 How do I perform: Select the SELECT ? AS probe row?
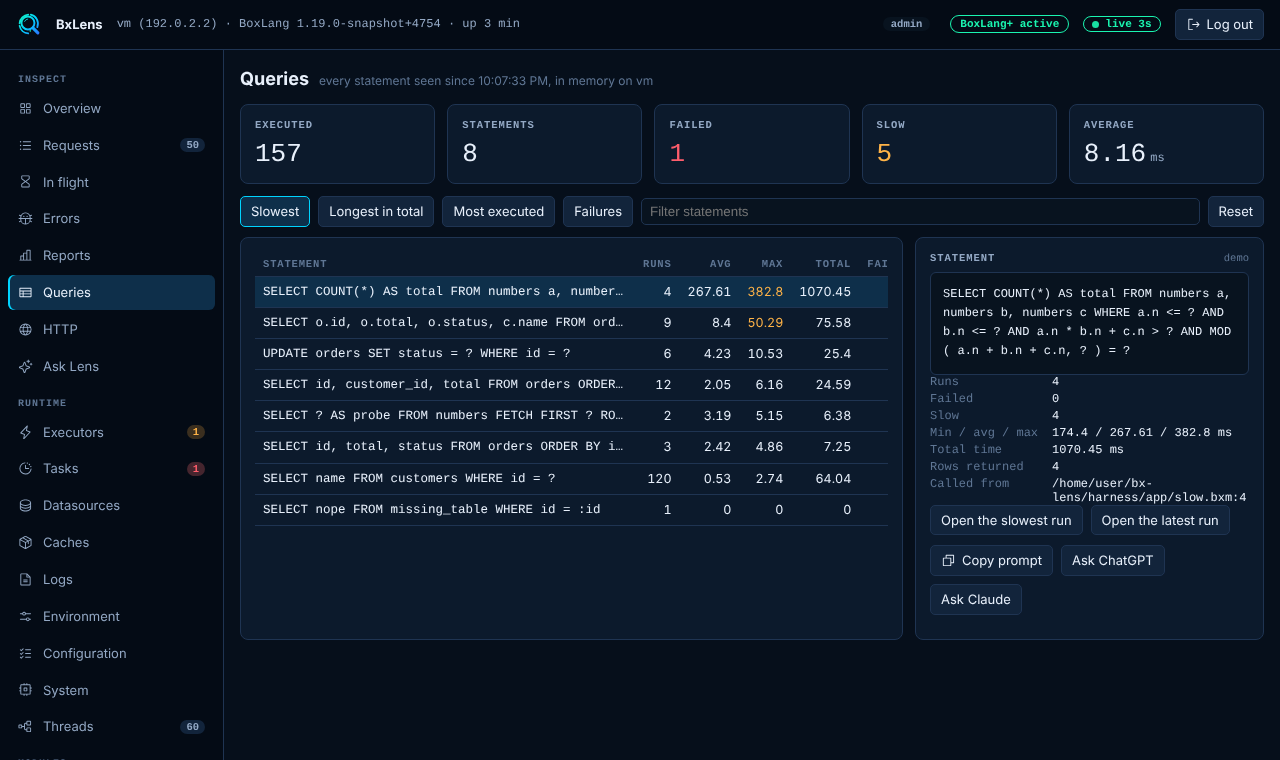coord(571,416)
